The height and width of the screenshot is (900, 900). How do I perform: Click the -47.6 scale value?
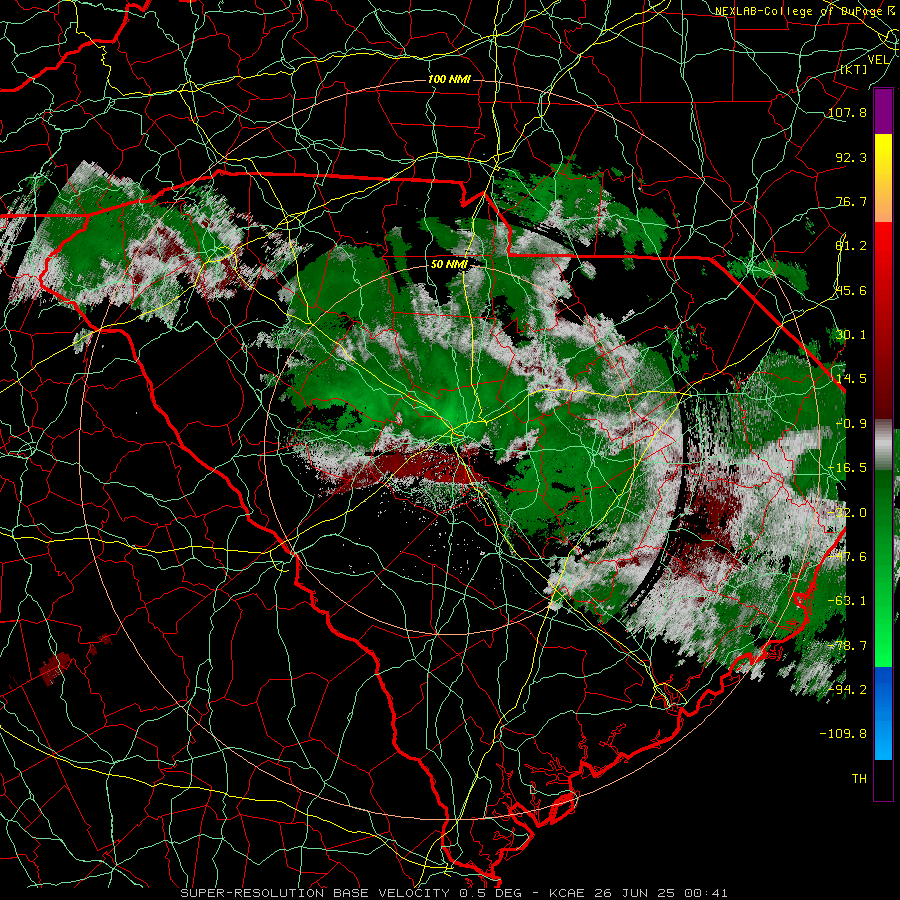(x=847, y=557)
